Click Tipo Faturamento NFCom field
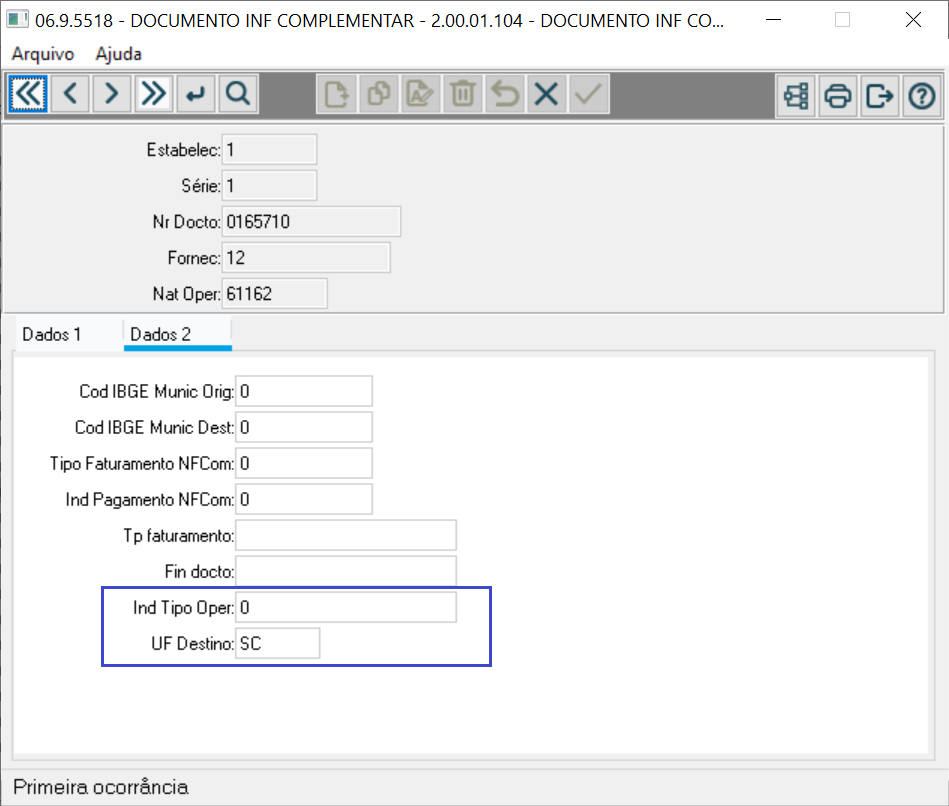949x806 pixels. [304, 464]
